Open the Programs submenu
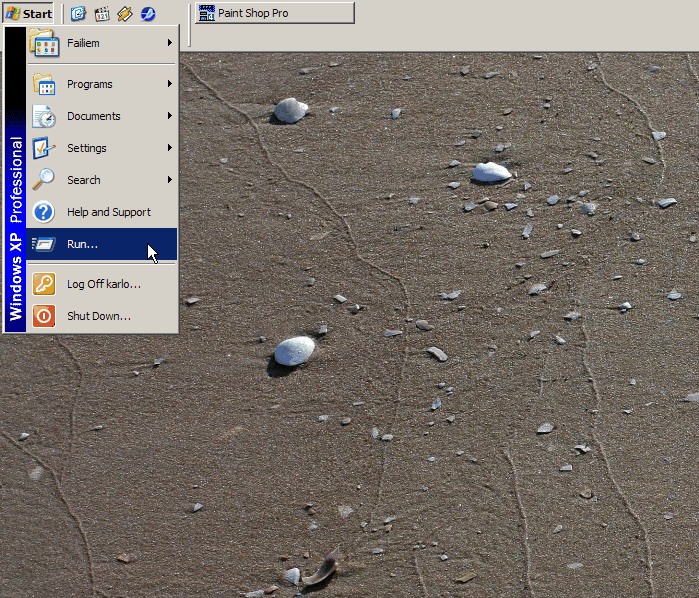 tap(102, 84)
